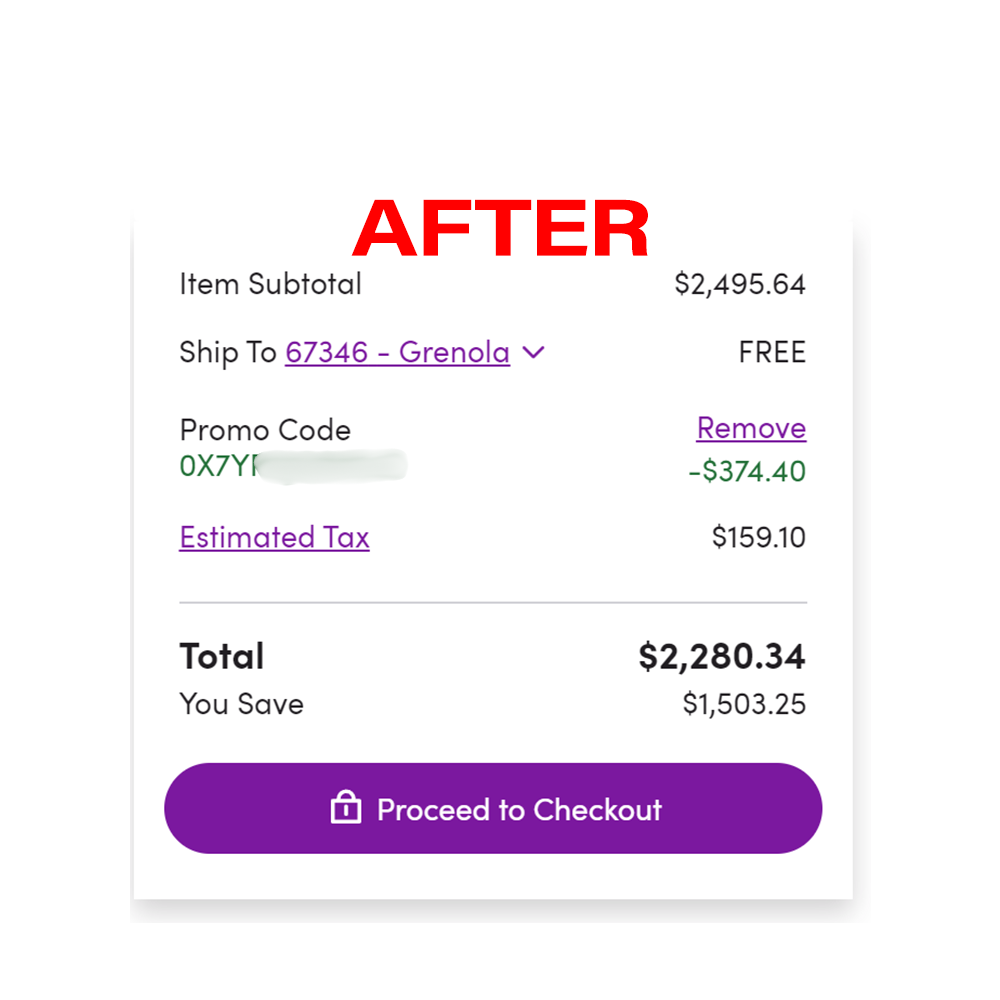The width and height of the screenshot is (1000, 1000).
Task: Click the Item Subtotal label
Action: point(270,284)
